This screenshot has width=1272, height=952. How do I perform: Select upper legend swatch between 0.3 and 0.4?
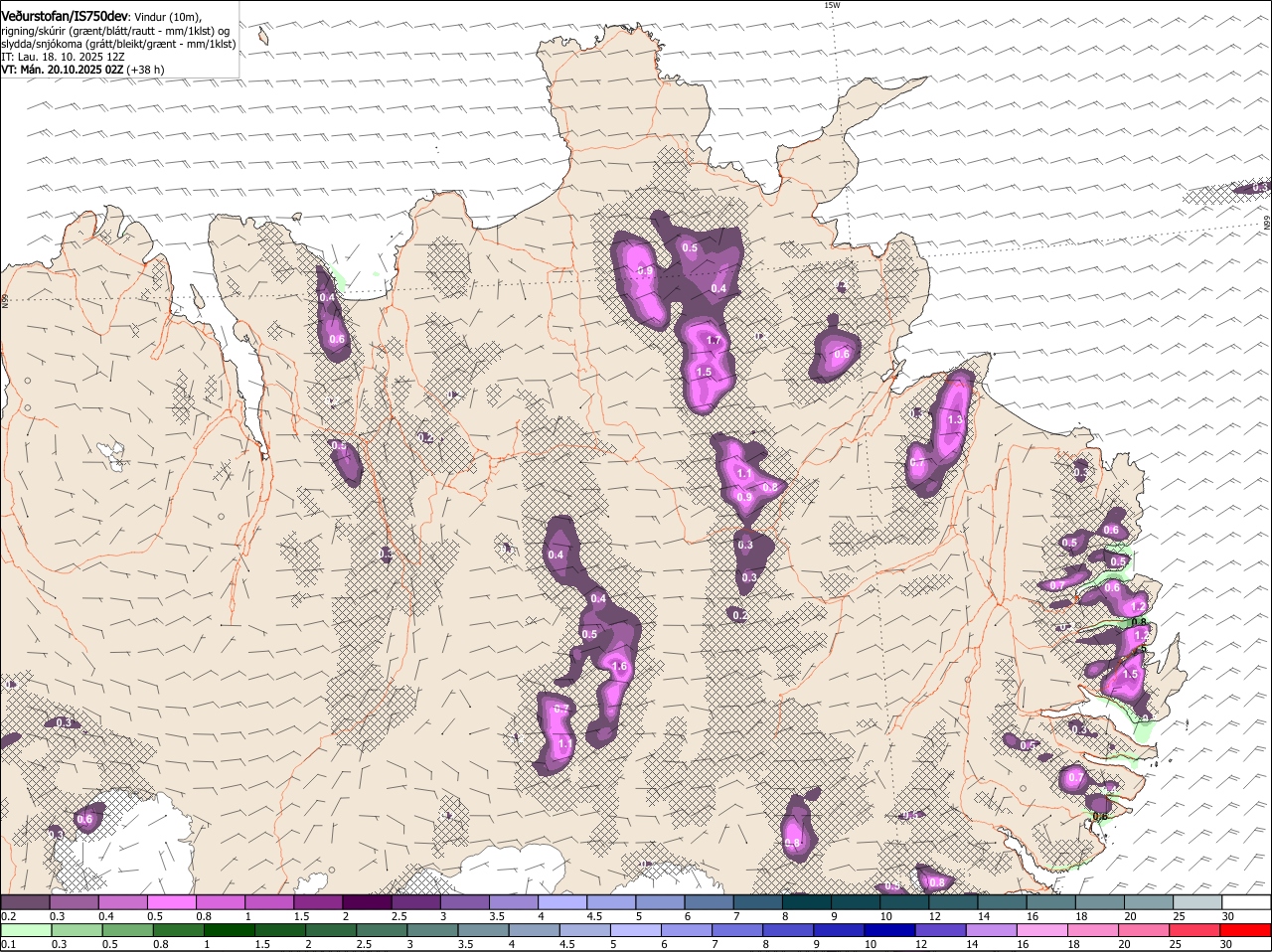[x=75, y=902]
